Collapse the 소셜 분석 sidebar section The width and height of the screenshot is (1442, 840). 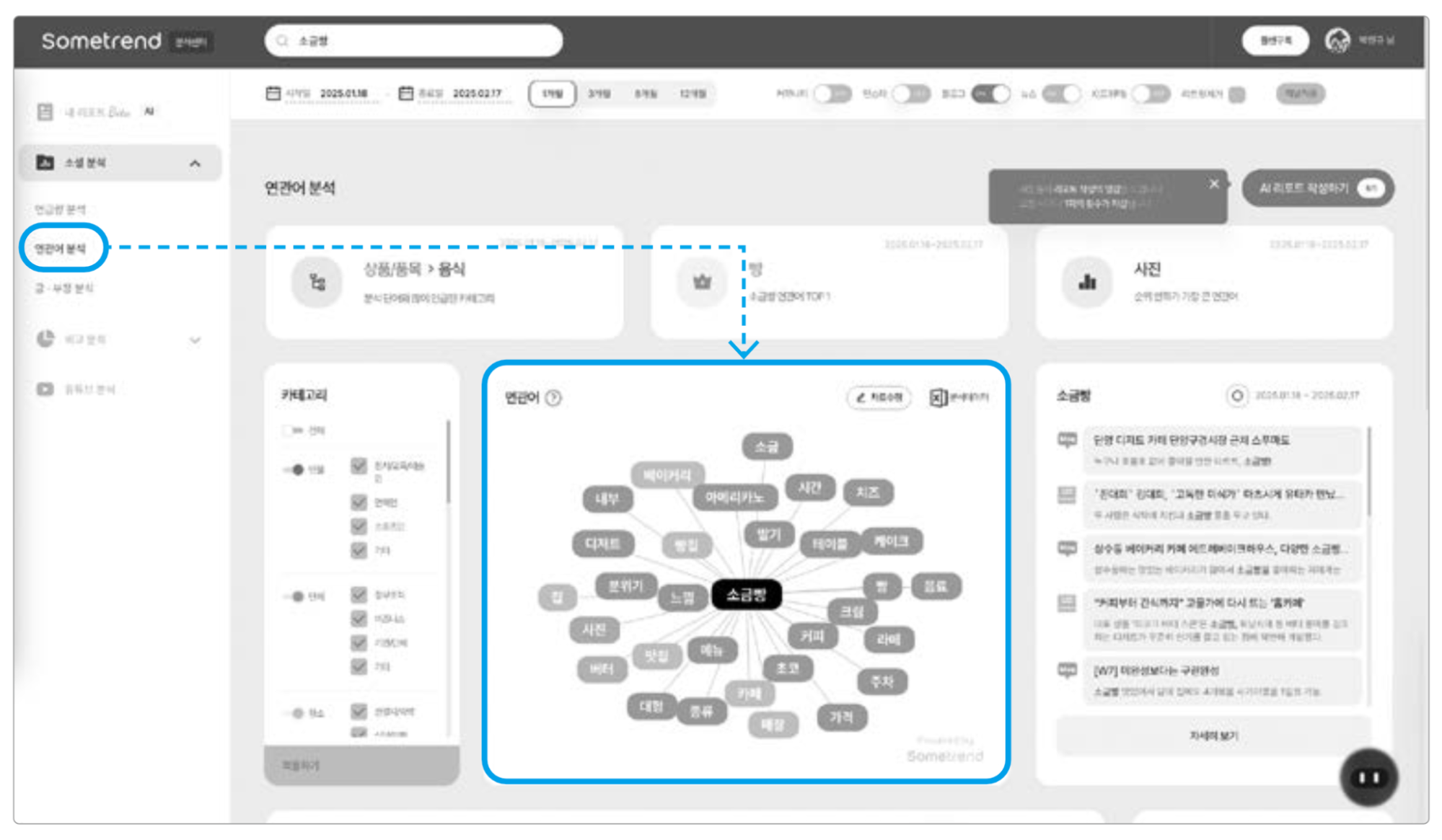coord(195,163)
